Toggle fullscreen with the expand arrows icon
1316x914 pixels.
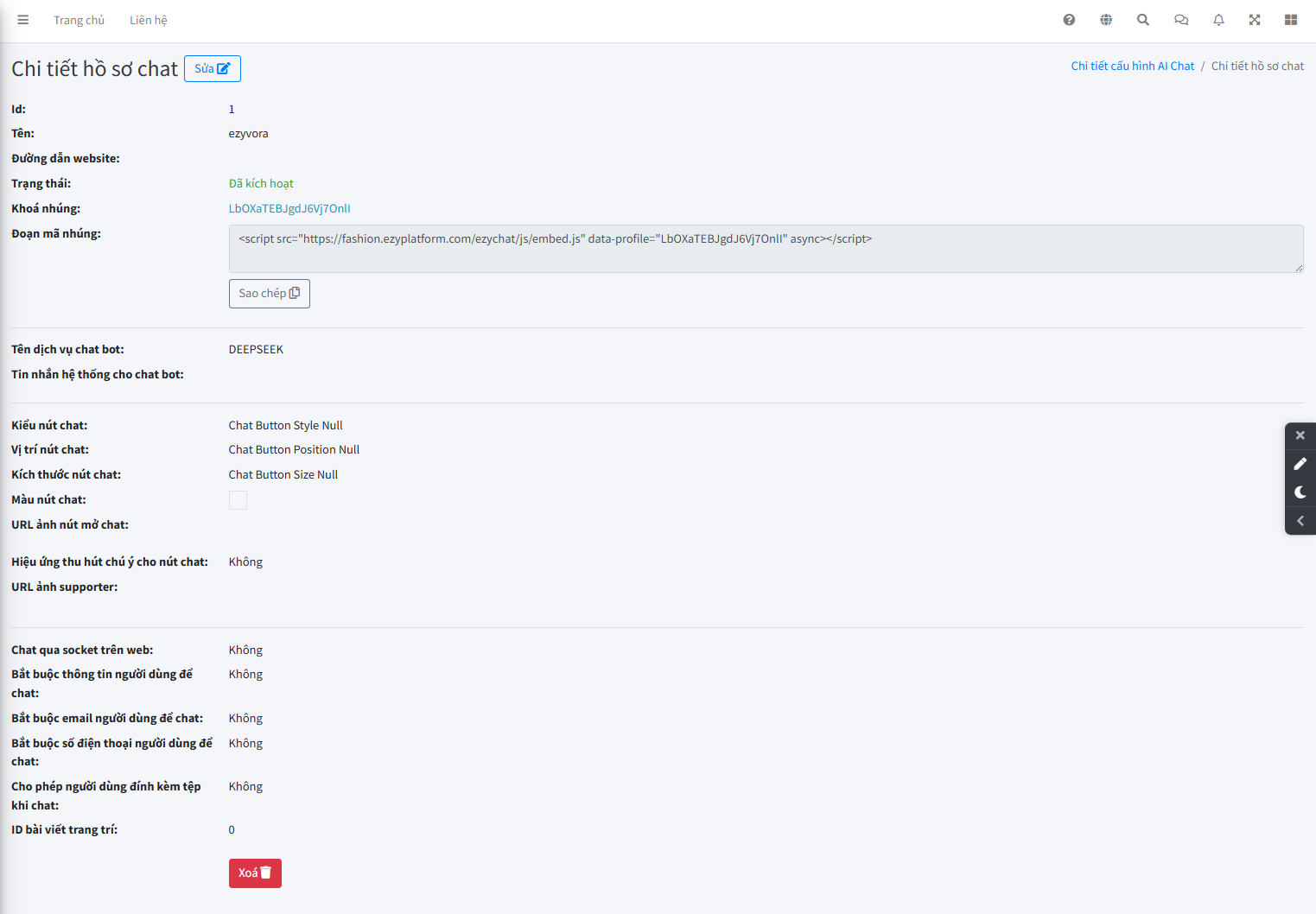1255,20
